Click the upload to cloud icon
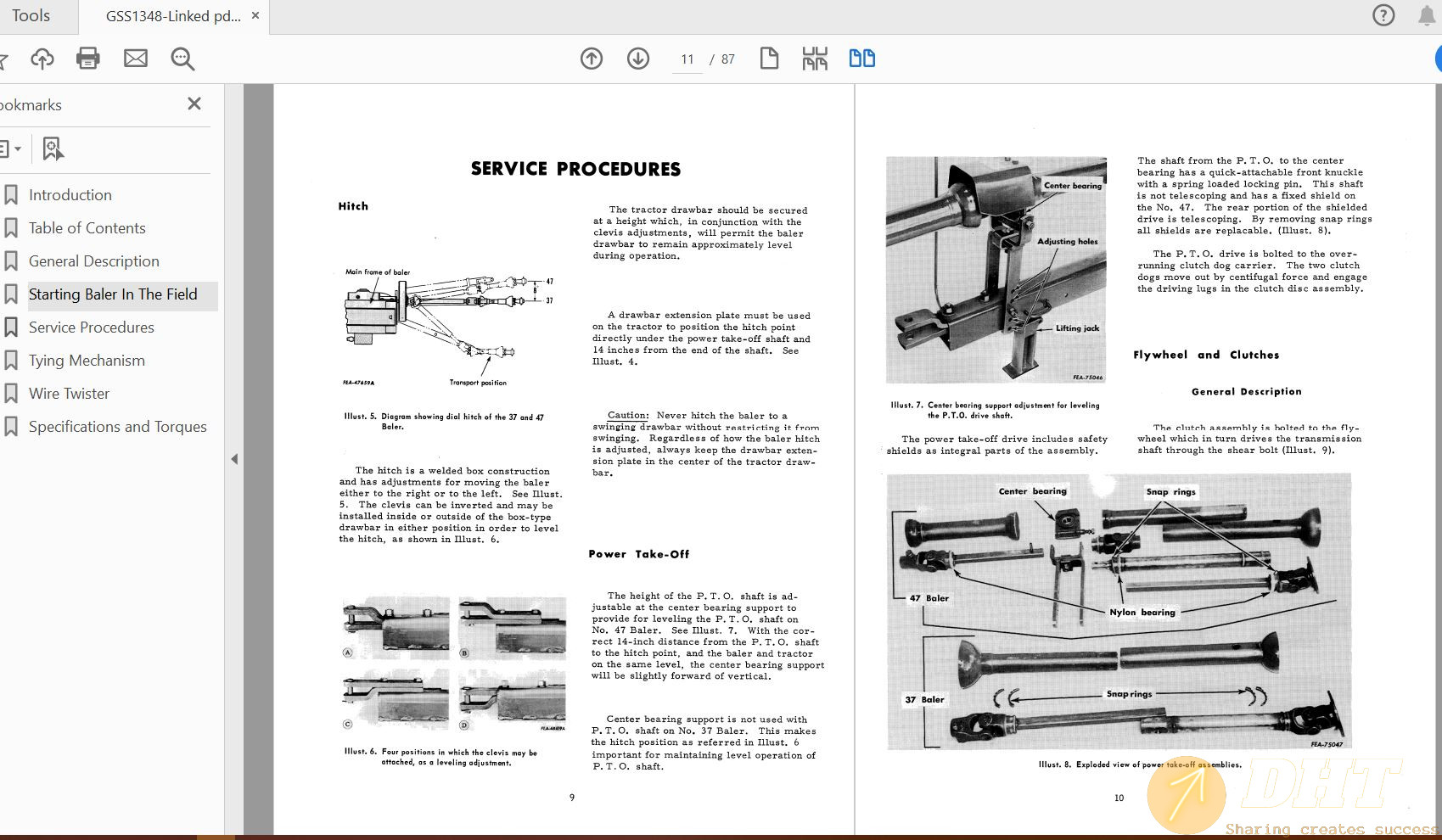Image resolution: width=1442 pixels, height=840 pixels. click(42, 59)
